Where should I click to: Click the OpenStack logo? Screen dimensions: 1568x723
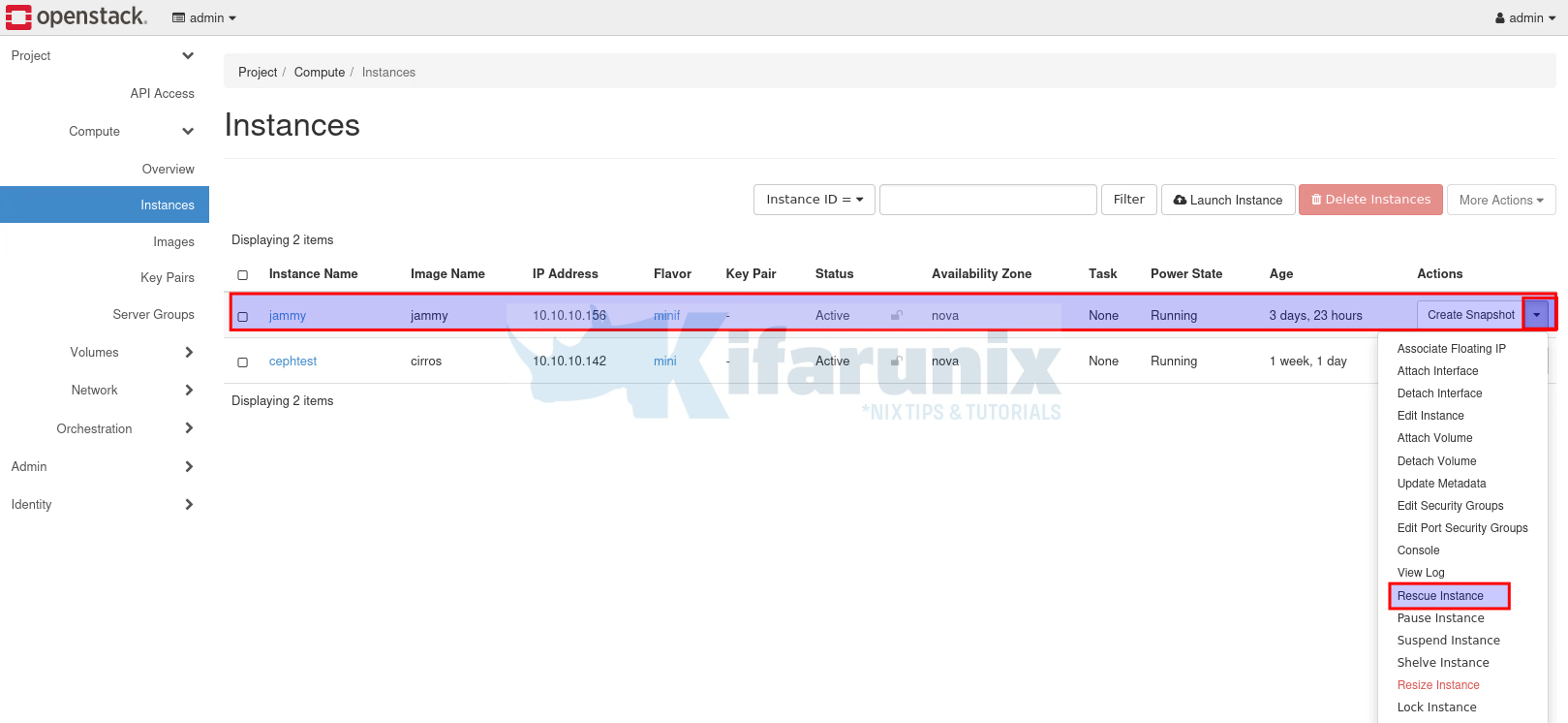point(77,16)
